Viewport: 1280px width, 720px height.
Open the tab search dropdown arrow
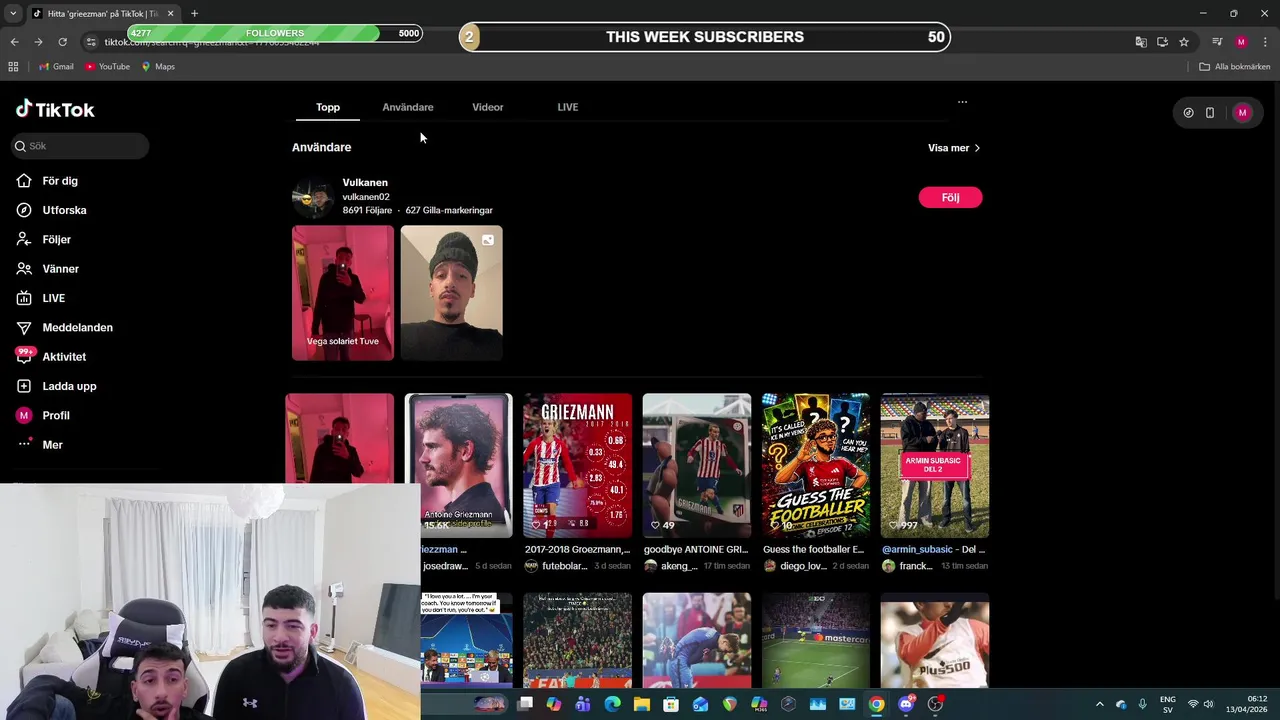[x=13, y=13]
